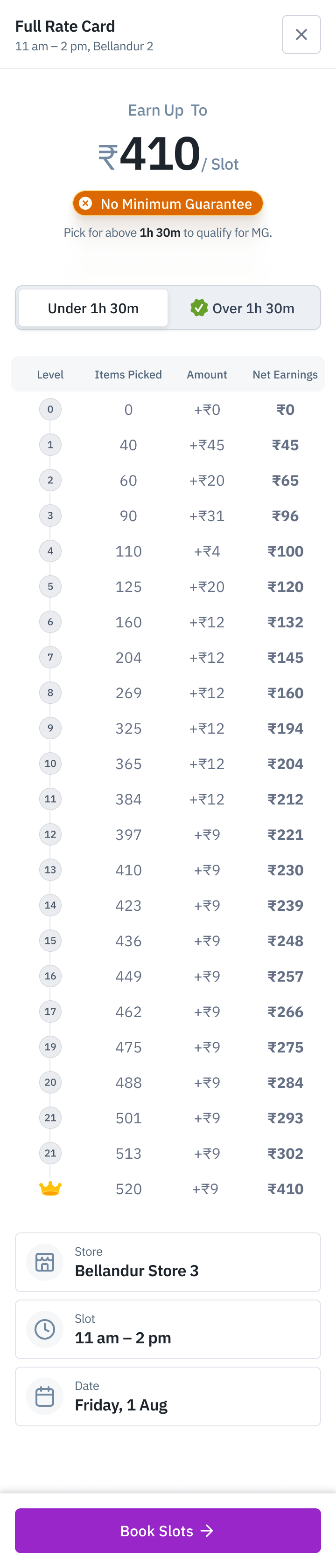The height and width of the screenshot is (1568, 336).
Task: Click the level 5 row marker
Action: click(50, 586)
